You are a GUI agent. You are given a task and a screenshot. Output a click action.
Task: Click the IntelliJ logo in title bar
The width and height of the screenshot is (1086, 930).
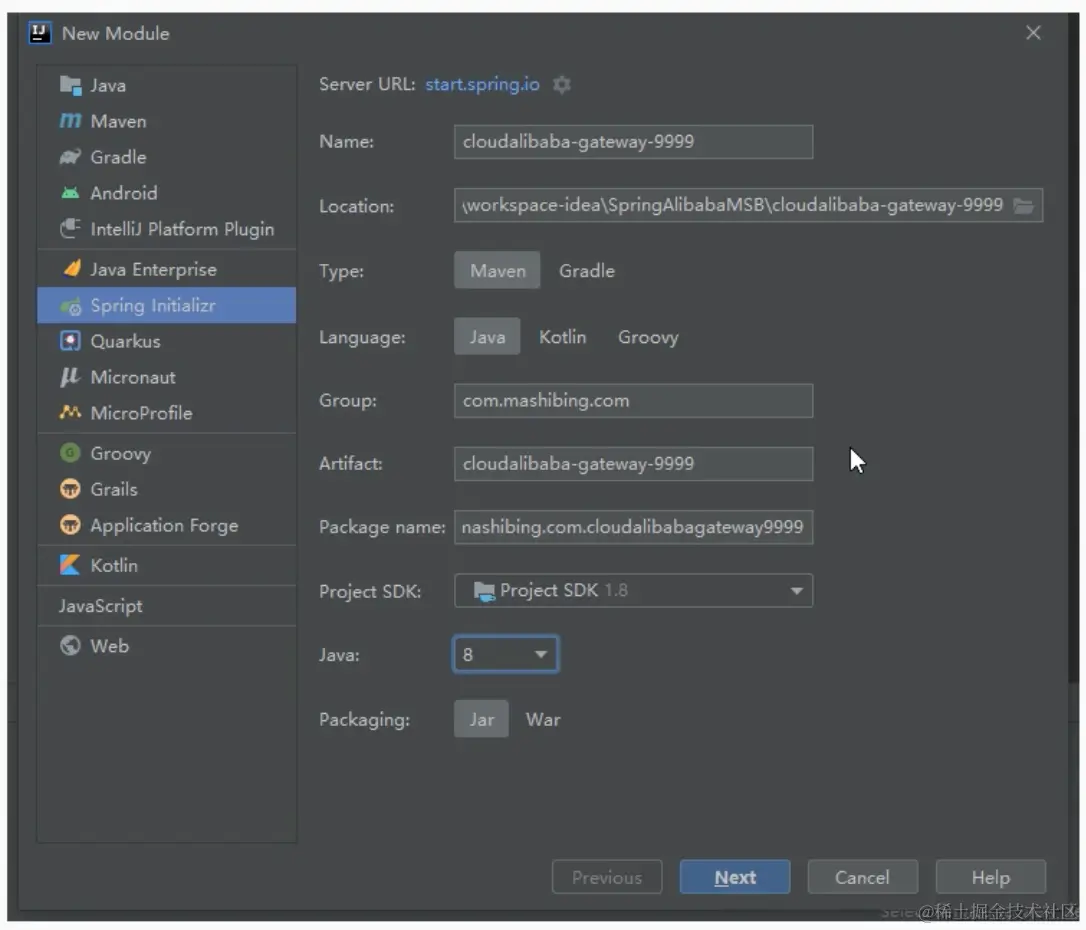(39, 33)
